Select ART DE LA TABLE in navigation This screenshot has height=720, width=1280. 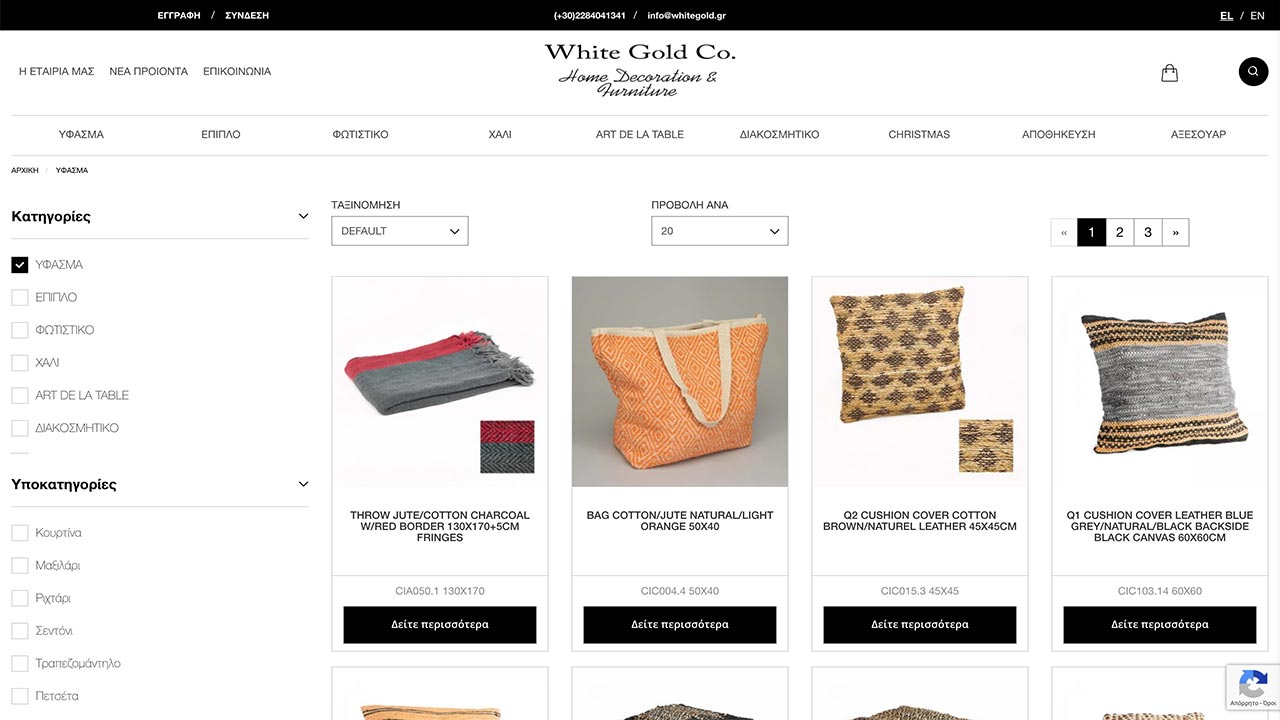[640, 134]
